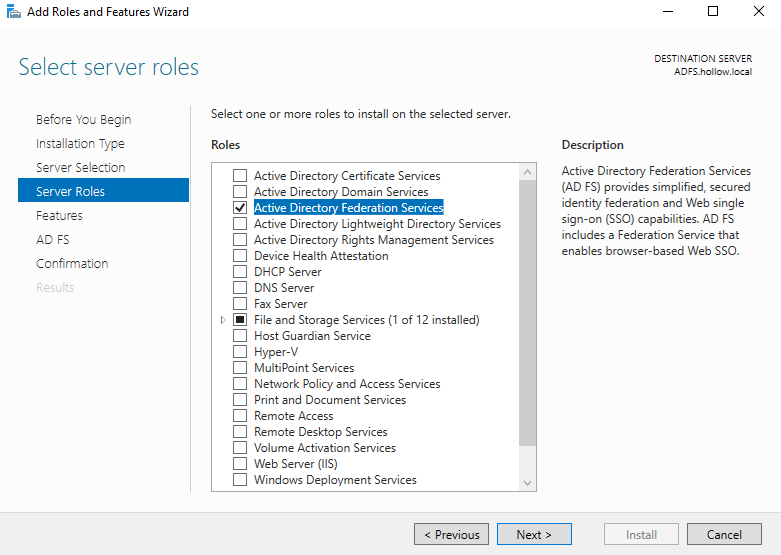Viewport: 781px width, 555px height.
Task: Maximize the wizard window
Action: click(713, 12)
